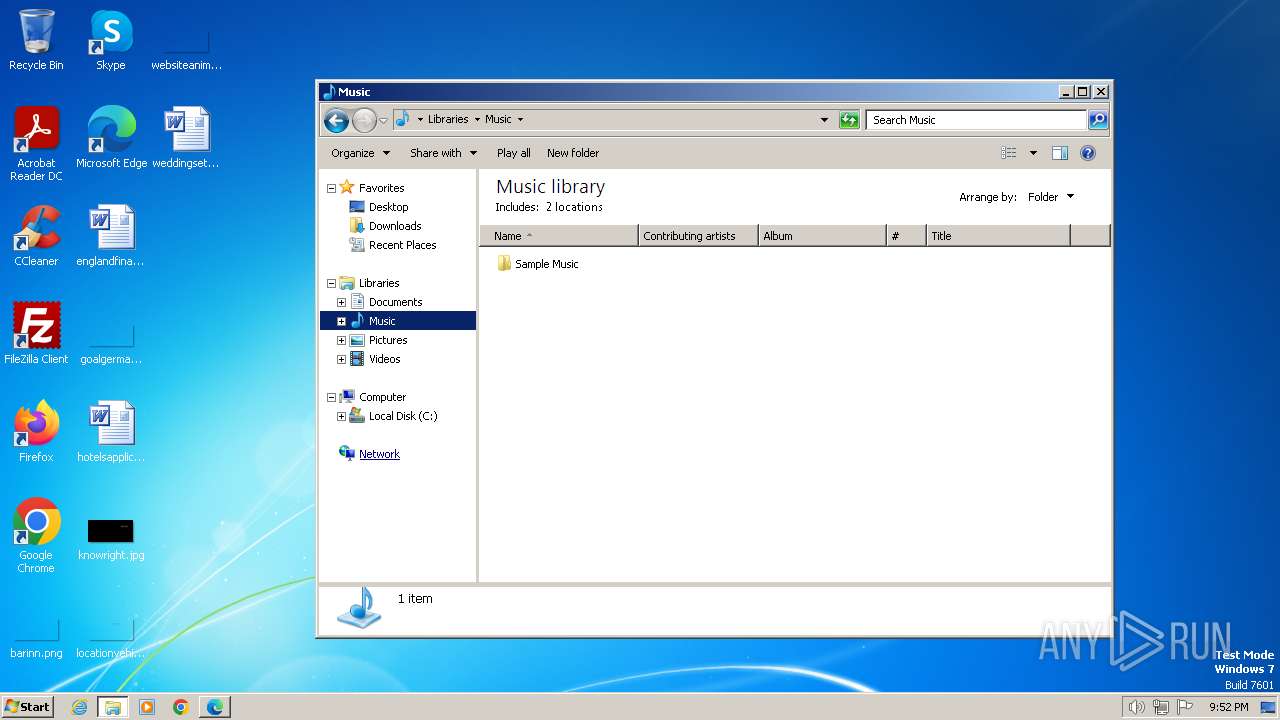Click Libraries in the address breadcrumb
1280x720 pixels.
[x=448, y=119]
